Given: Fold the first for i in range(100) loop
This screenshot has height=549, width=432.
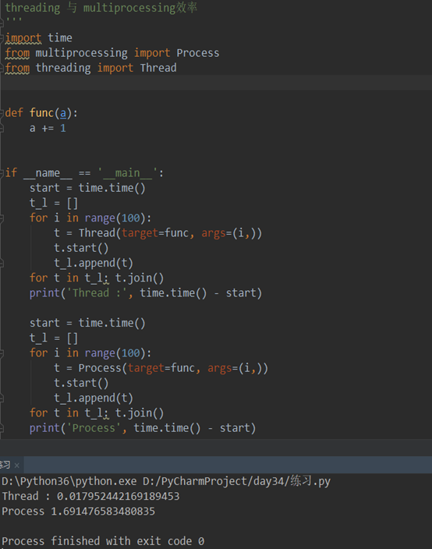Looking at the screenshot, I should tap(2, 218).
